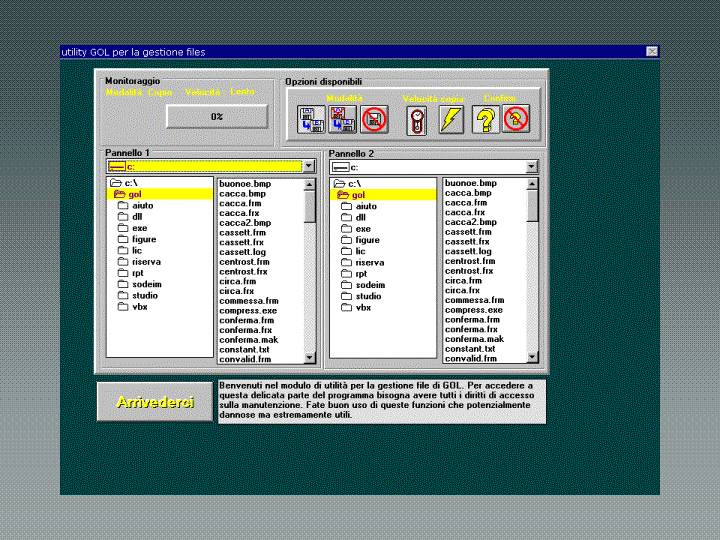720x540 pixels.
Task: Select the copy mode icon under Modalità
Action: click(x=310, y=120)
